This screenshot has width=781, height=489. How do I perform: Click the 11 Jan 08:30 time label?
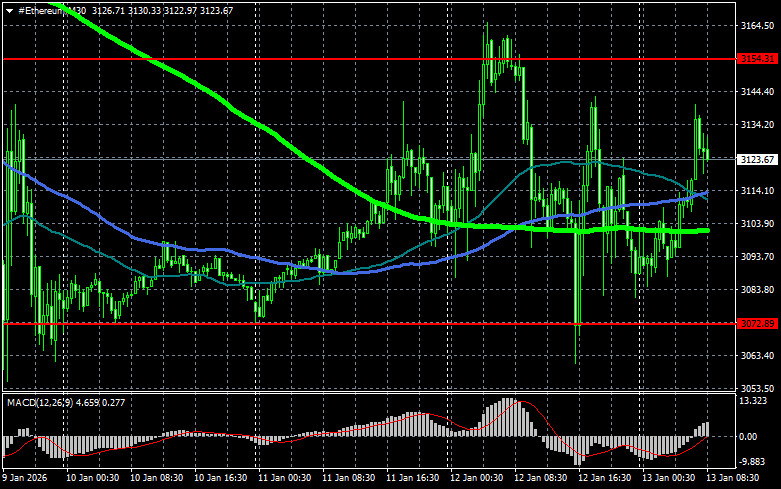pos(349,478)
